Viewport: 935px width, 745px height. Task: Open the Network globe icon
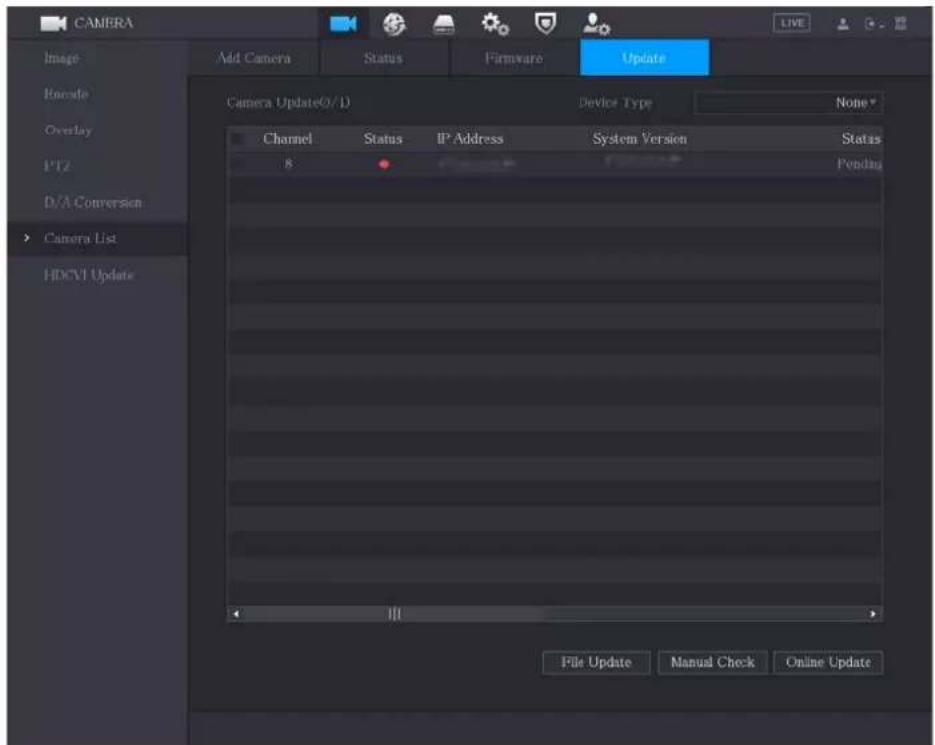394,24
